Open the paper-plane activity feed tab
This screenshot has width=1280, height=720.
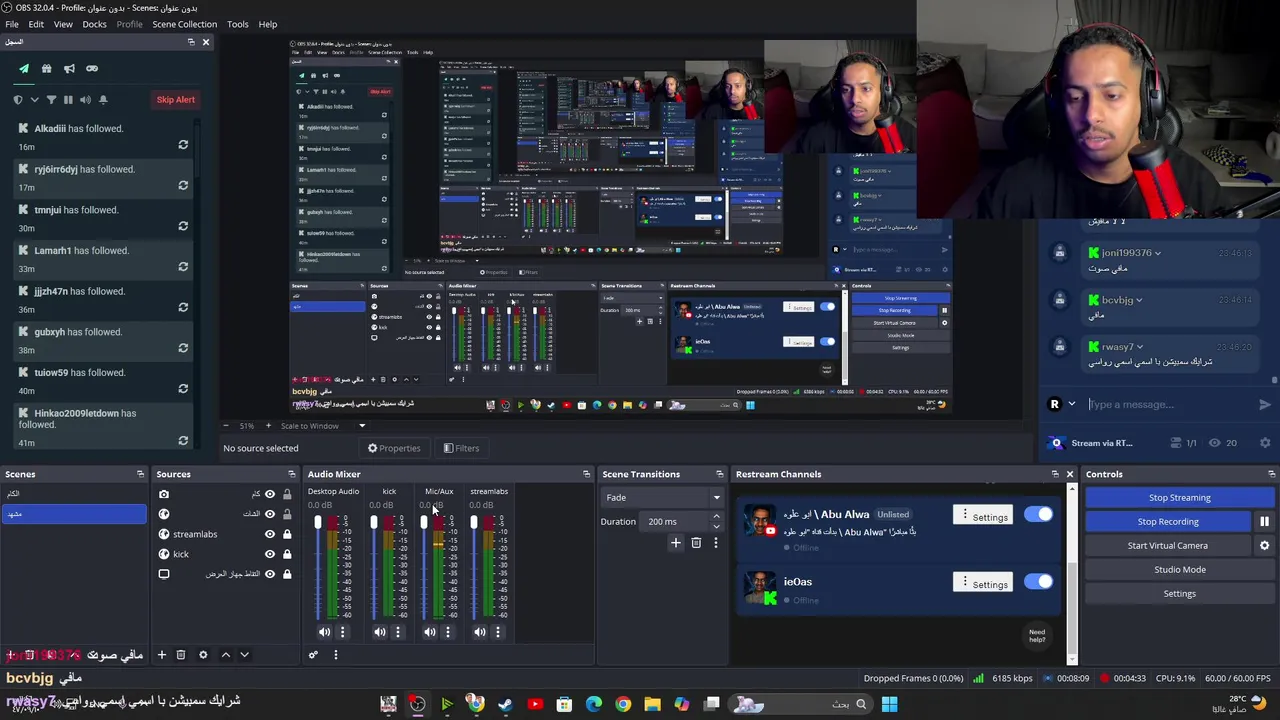[24, 69]
